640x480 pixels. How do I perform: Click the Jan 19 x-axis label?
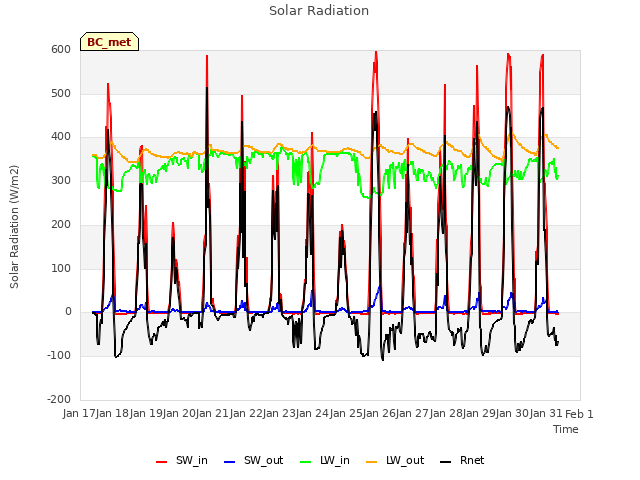click(146, 414)
